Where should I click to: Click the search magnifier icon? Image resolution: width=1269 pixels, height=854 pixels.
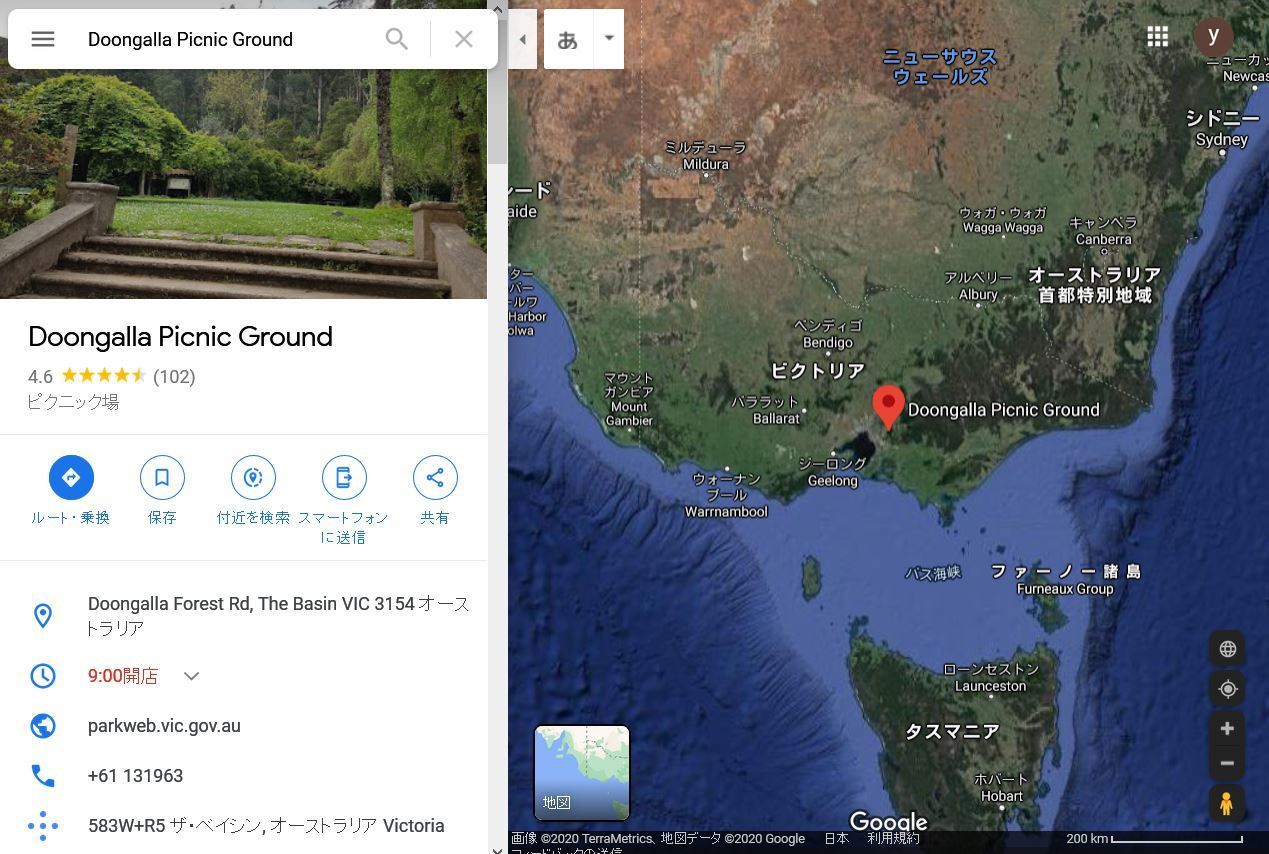click(397, 39)
